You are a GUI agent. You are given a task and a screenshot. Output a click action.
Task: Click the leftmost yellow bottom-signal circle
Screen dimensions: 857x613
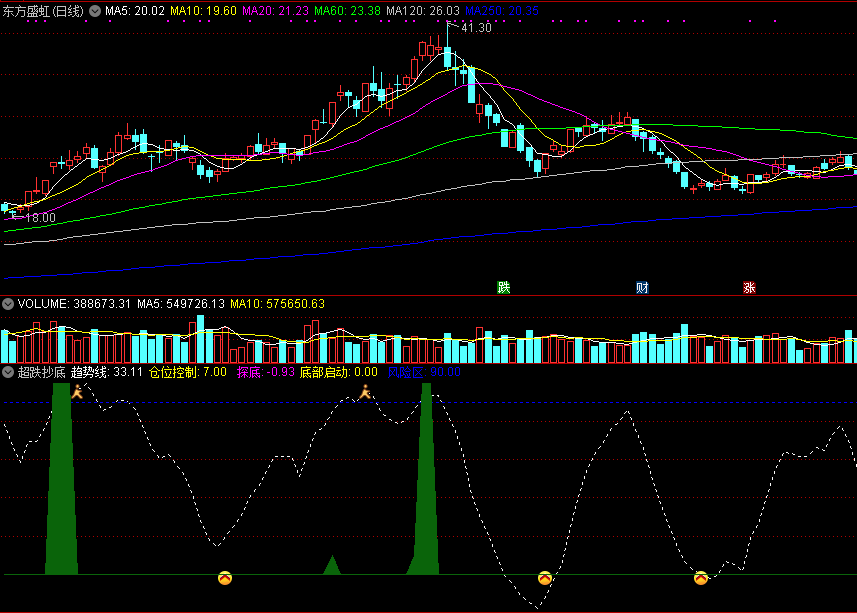pos(225,578)
